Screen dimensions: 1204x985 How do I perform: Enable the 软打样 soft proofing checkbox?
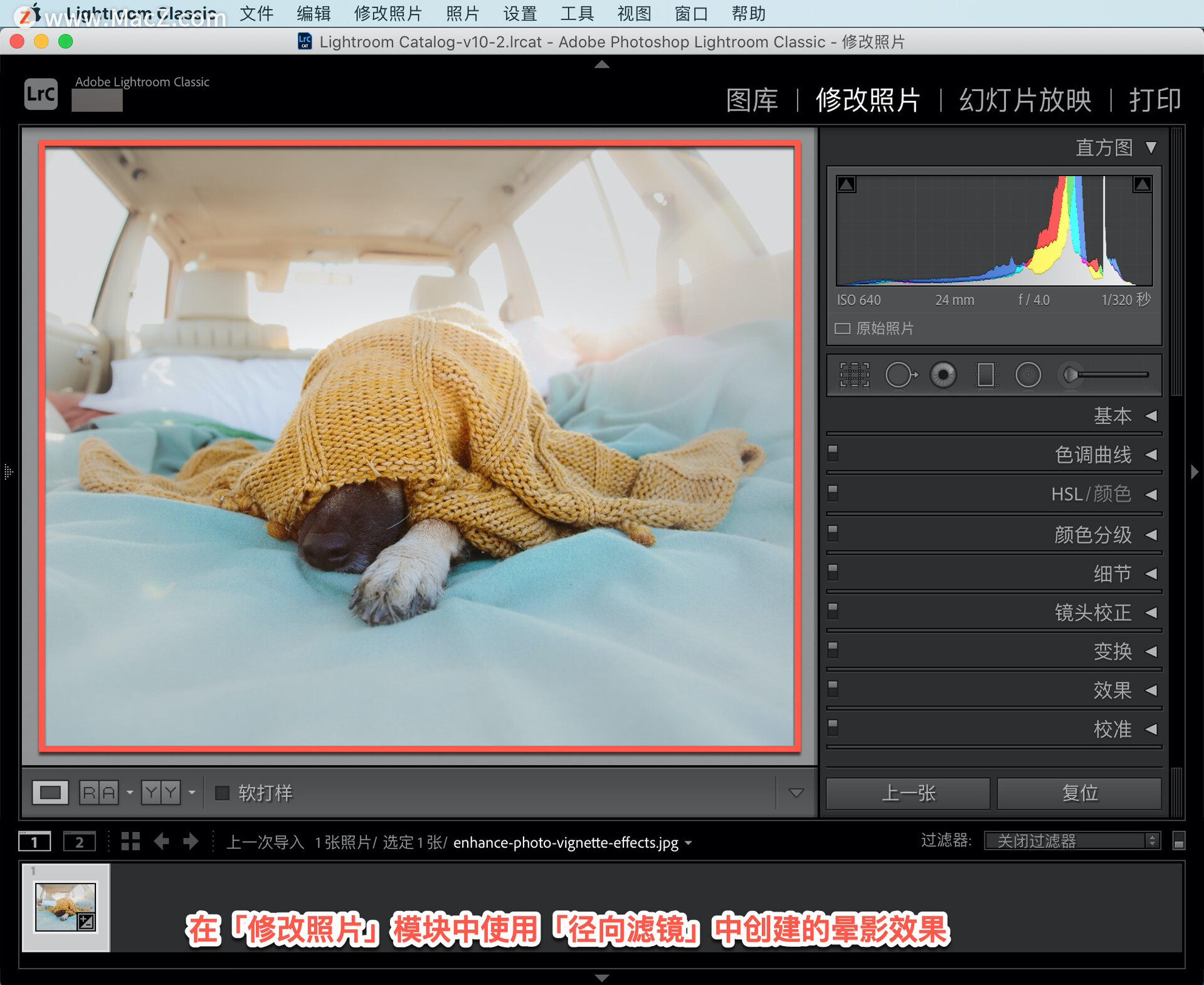[222, 793]
